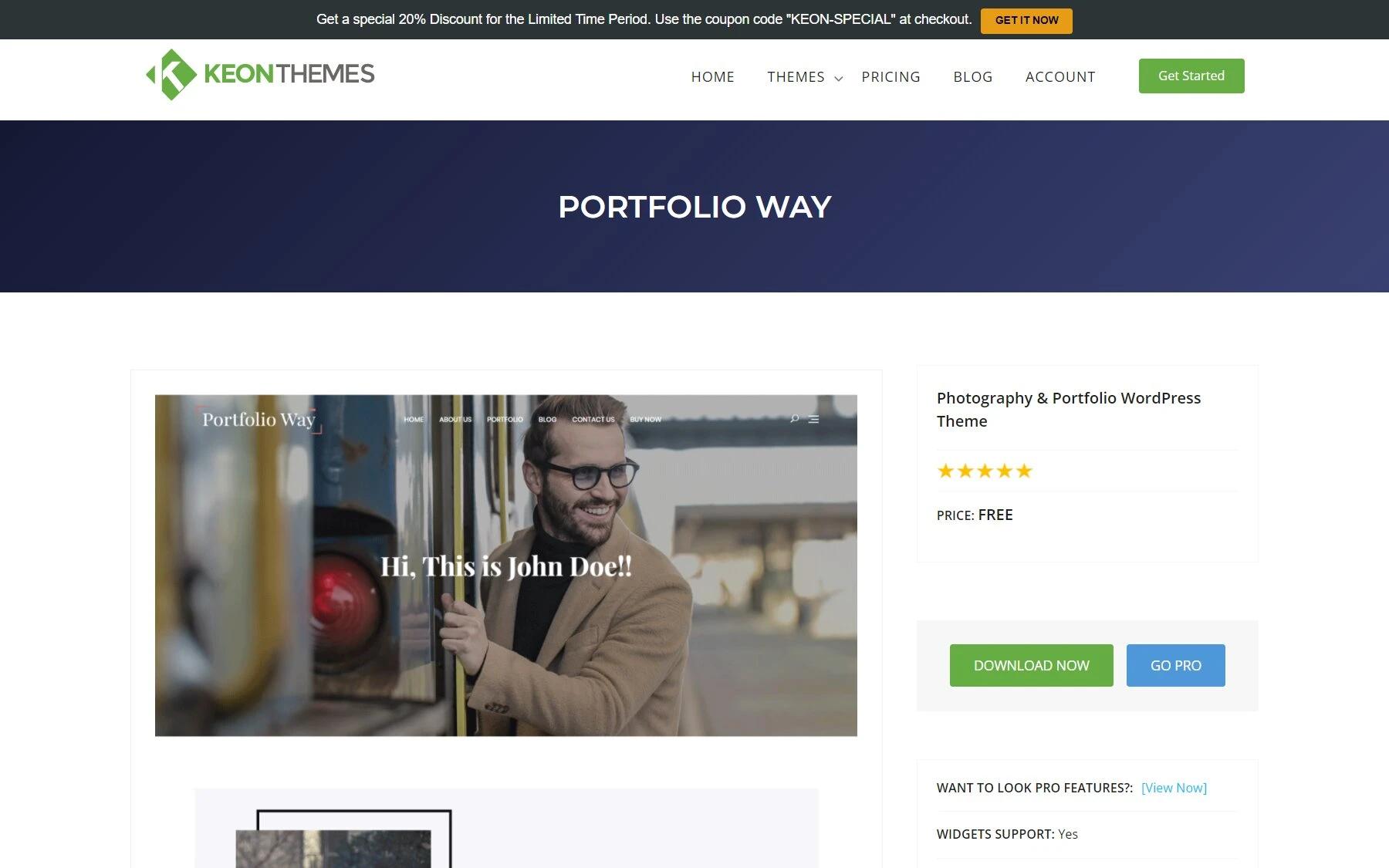Click the Download Now button
This screenshot has height=868, width=1389.
tap(1031, 665)
